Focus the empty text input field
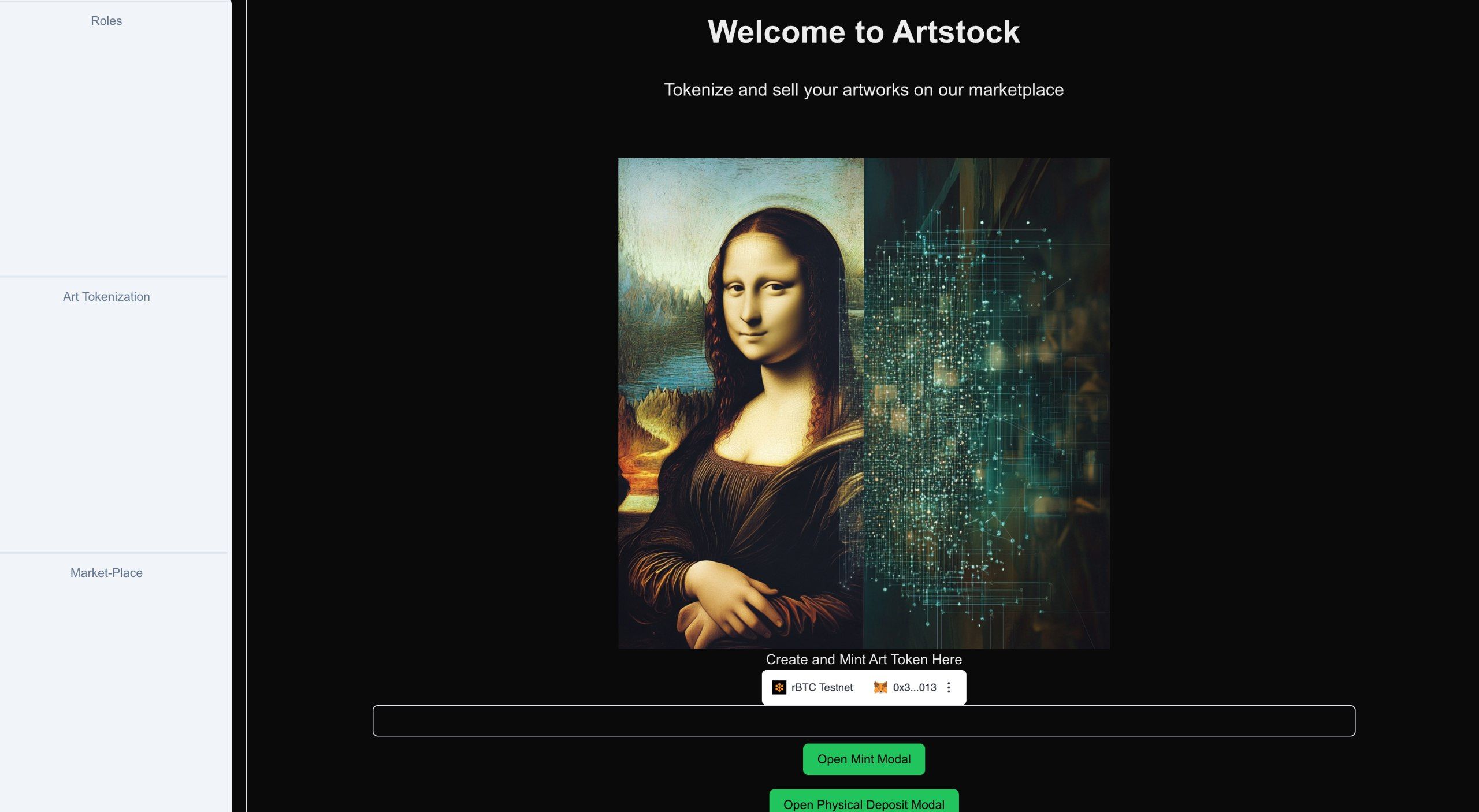The image size is (1479, 812). point(864,721)
